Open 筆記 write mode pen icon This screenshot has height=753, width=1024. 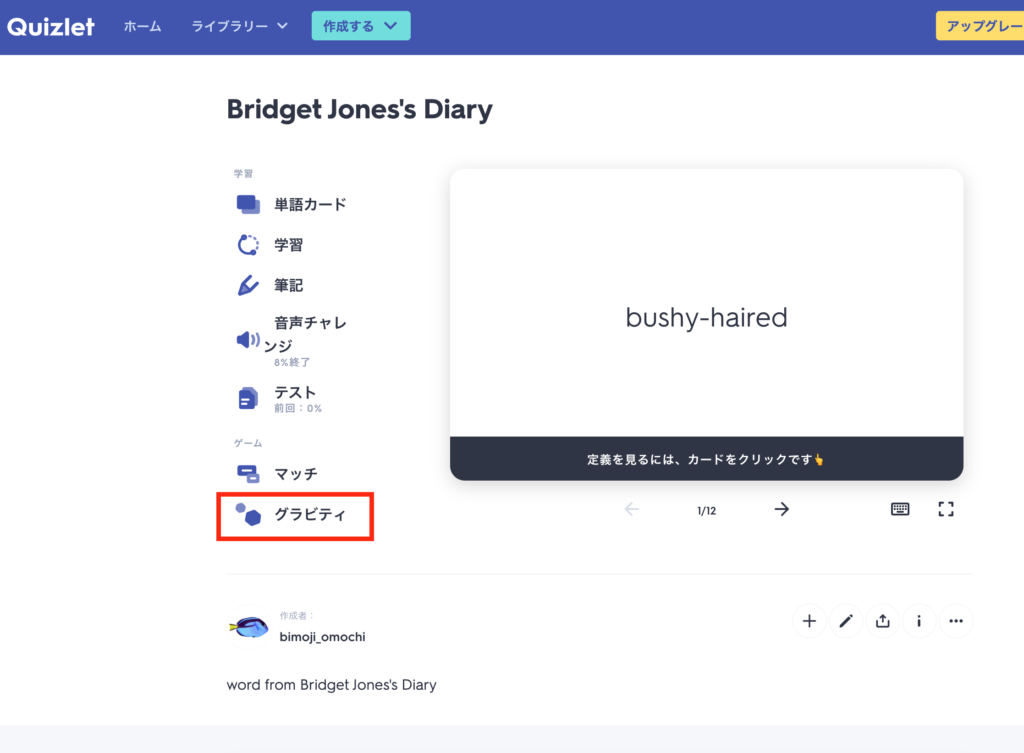248,285
